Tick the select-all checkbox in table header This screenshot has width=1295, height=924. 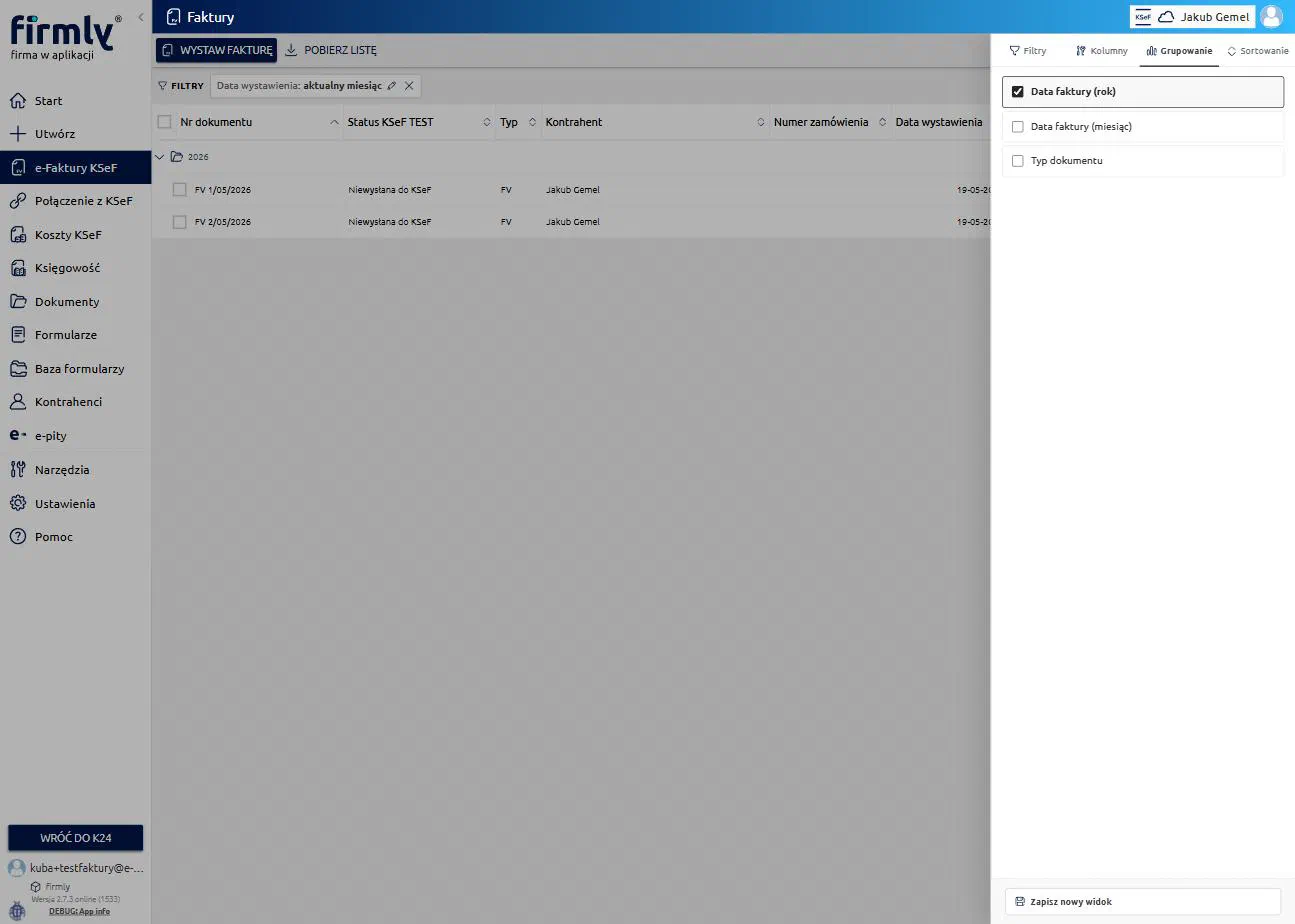pyautogui.click(x=165, y=122)
